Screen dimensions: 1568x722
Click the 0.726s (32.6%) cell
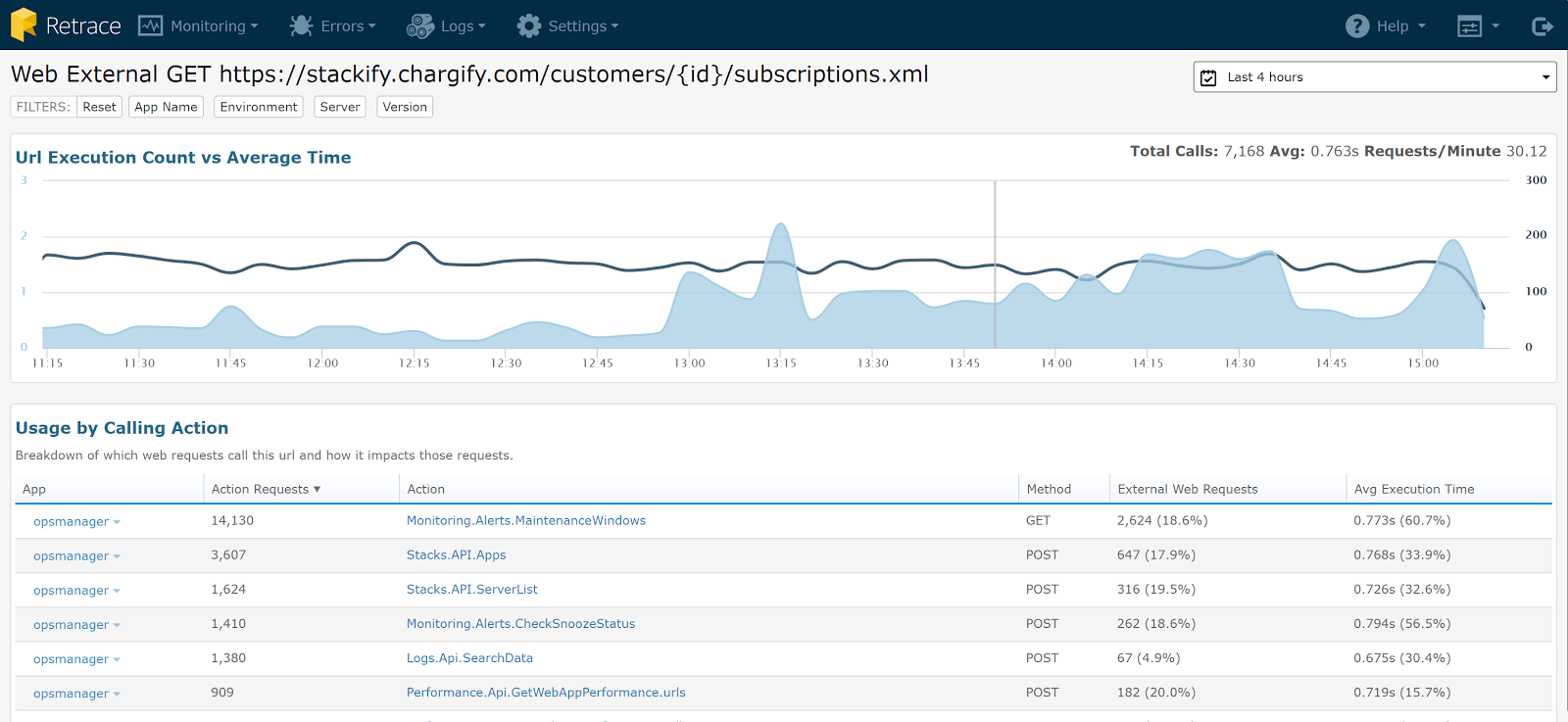point(1402,589)
